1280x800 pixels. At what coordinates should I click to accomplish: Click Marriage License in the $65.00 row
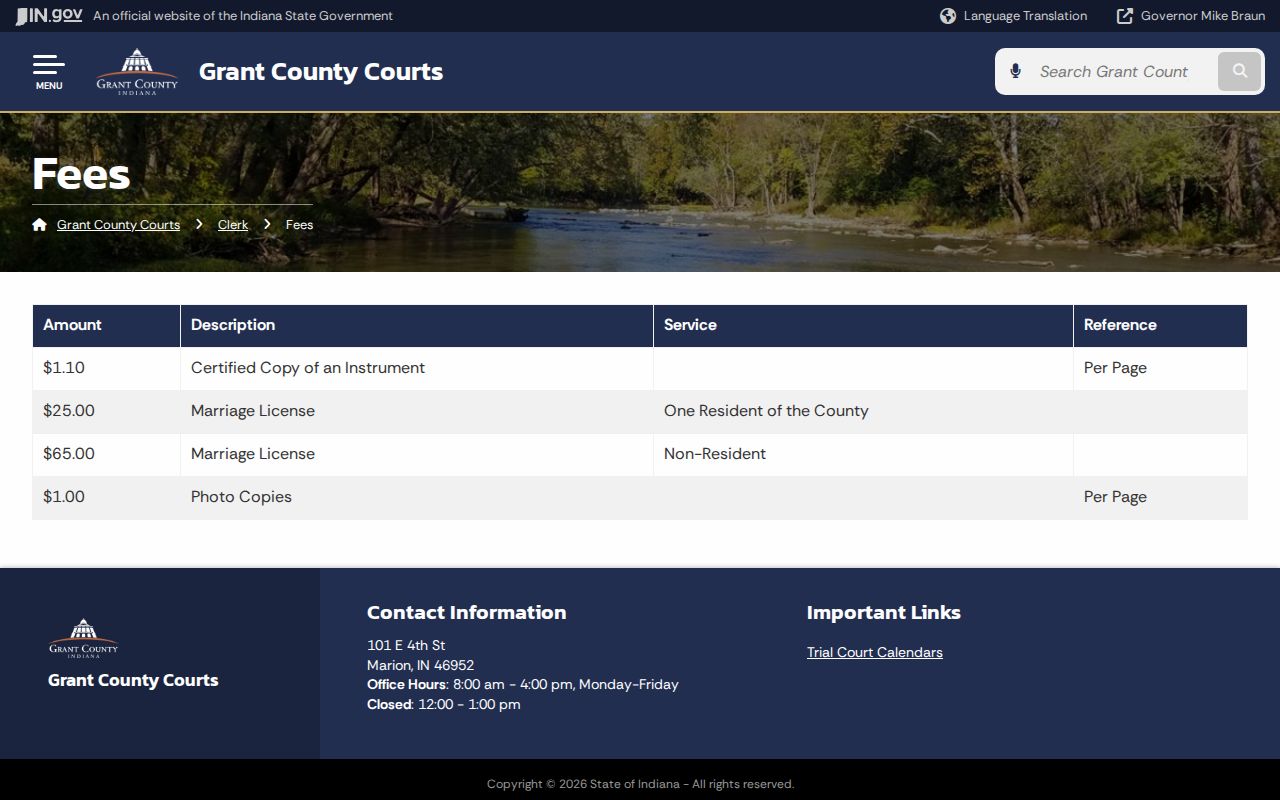coord(417,454)
